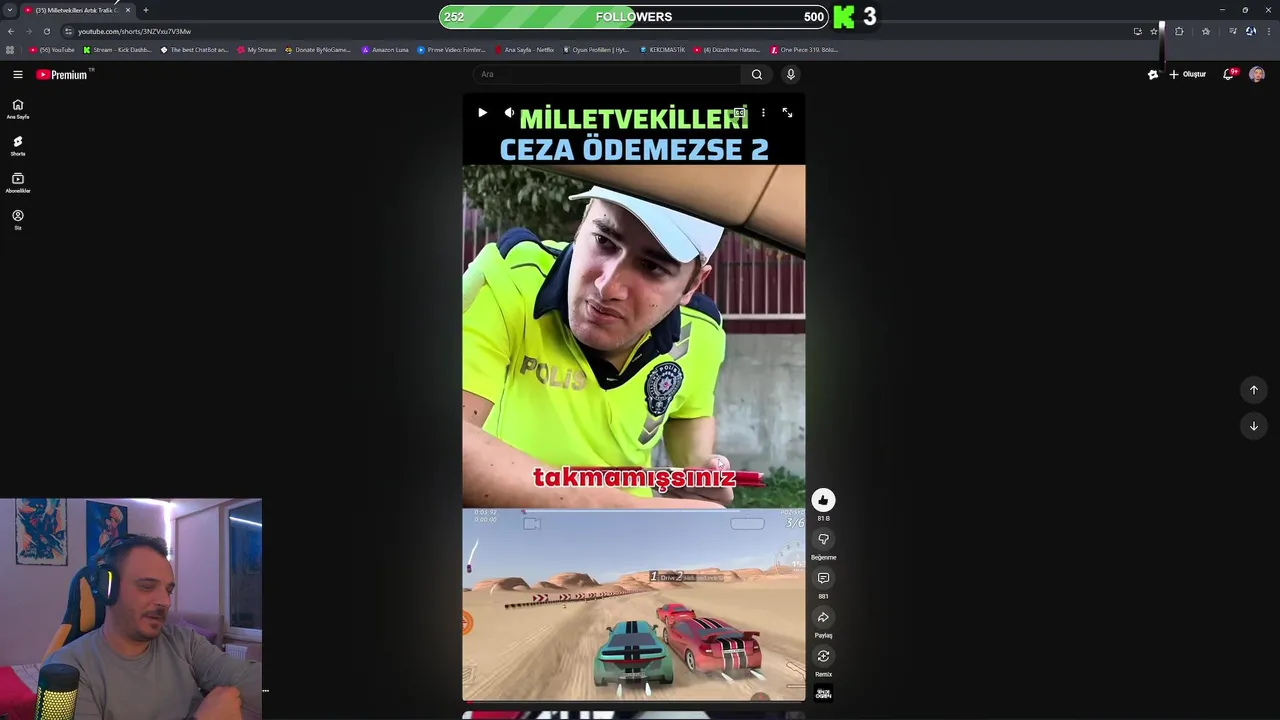Open Shorts in the YouTube sidebar
Image resolution: width=1280 pixels, height=720 pixels.
click(x=18, y=146)
